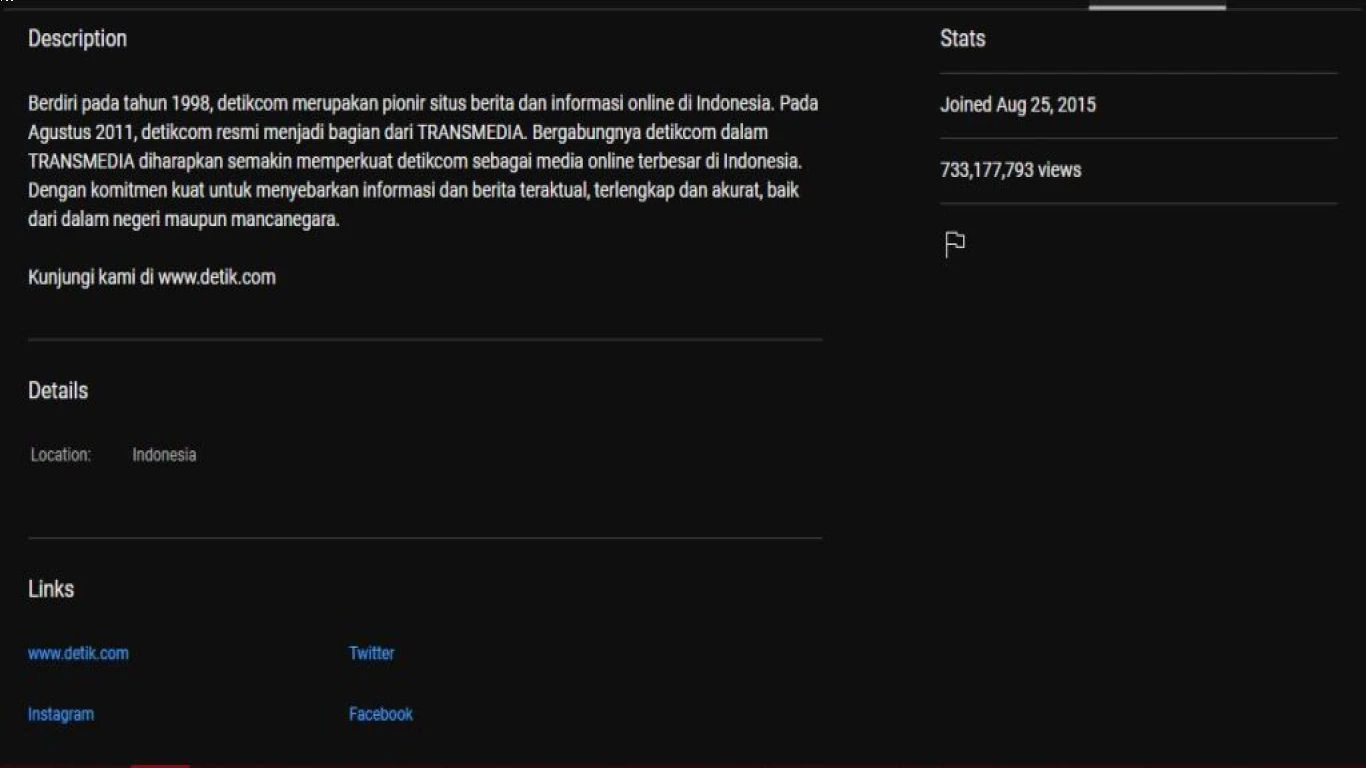Screen dimensions: 1366x768
Task: Click description line starting 'Agustus 2011'
Action: (x=398, y=132)
